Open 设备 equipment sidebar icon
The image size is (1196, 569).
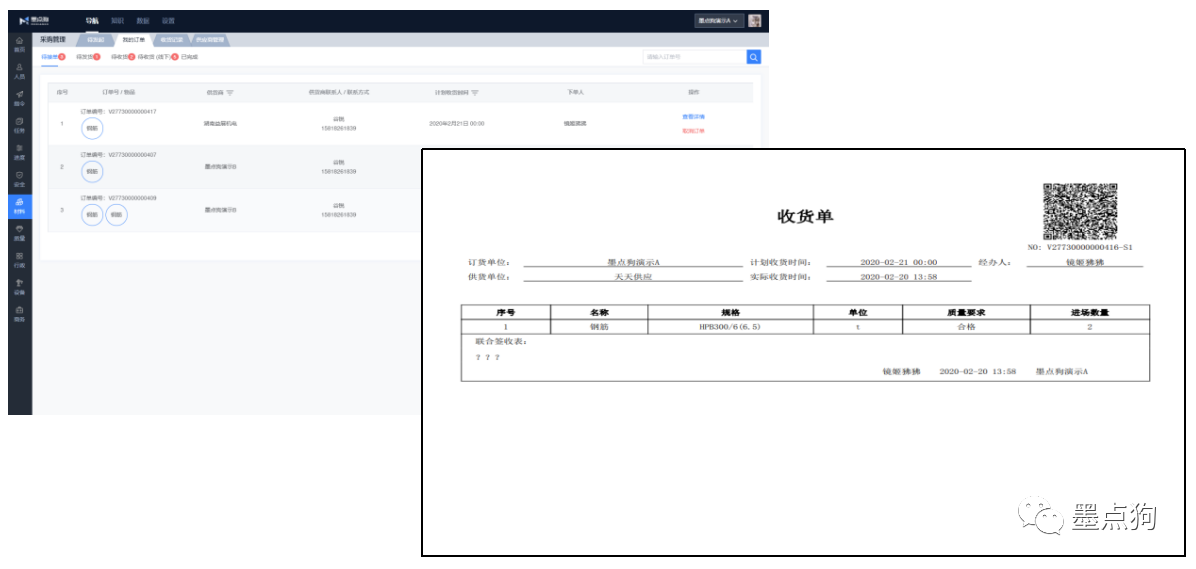pos(19,287)
